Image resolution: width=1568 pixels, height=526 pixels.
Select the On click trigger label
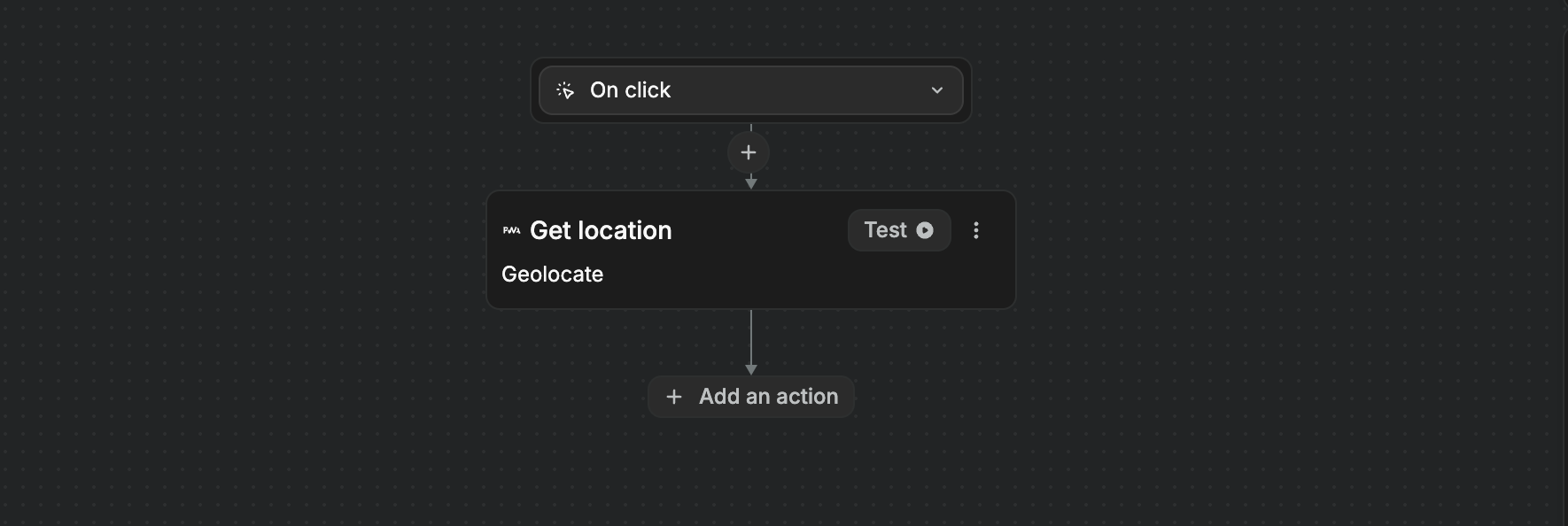(631, 89)
